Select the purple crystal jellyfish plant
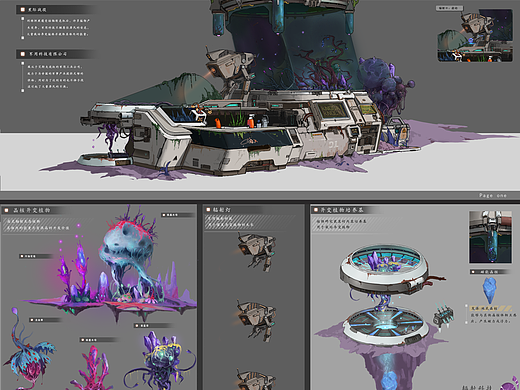The width and height of the screenshot is (520, 390). click(159, 360)
